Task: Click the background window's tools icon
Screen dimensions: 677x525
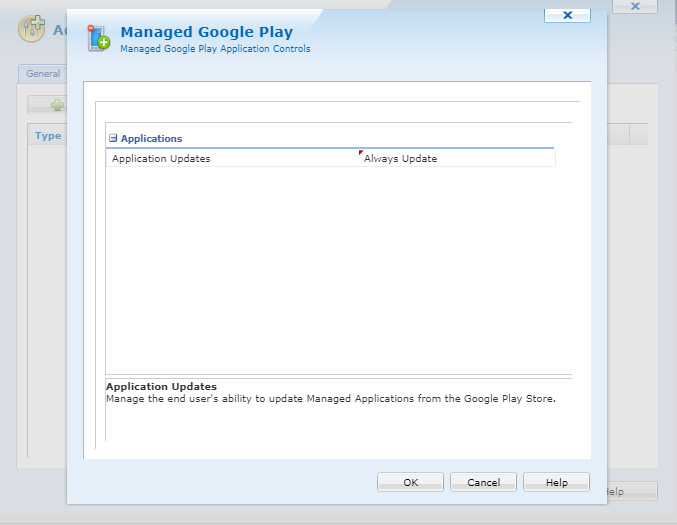Action: tap(32, 28)
